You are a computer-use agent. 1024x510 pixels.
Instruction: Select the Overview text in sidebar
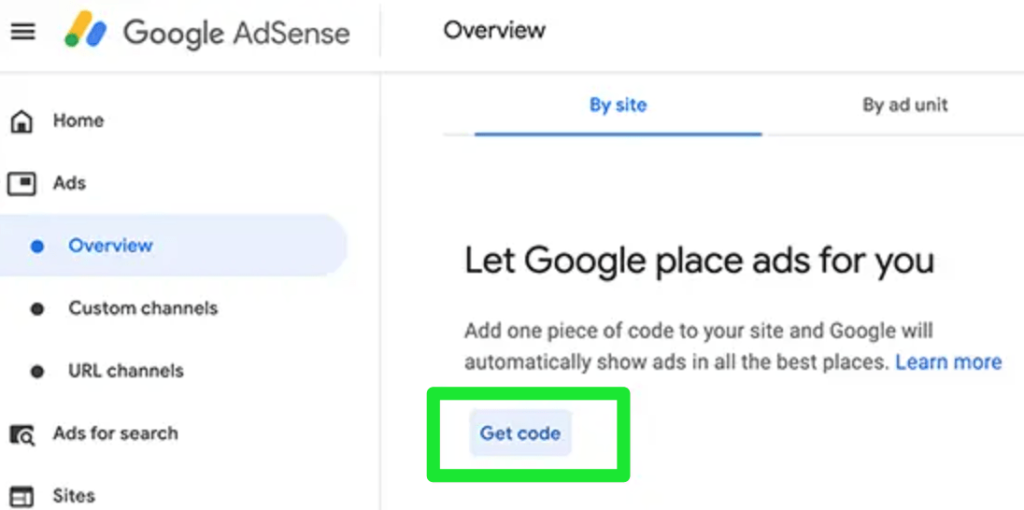click(x=110, y=246)
